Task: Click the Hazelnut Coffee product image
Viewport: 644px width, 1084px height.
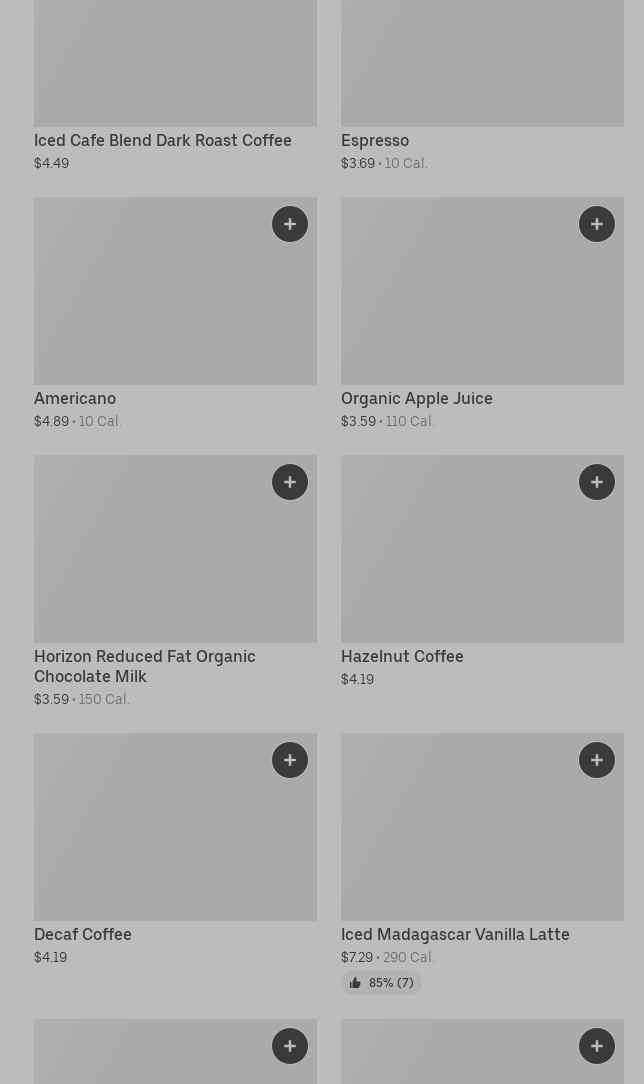Action: click(482, 549)
